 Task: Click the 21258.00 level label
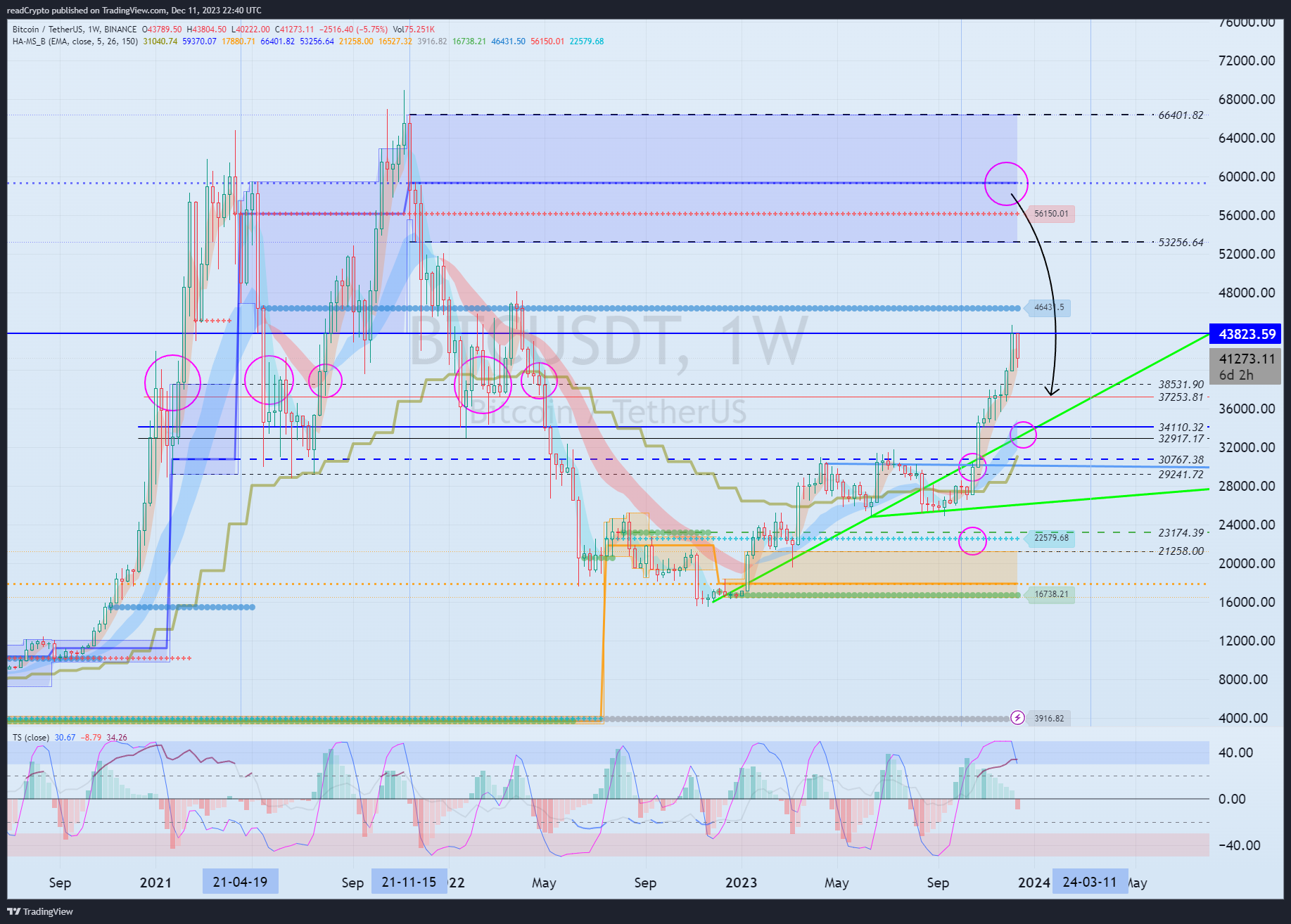(1181, 551)
